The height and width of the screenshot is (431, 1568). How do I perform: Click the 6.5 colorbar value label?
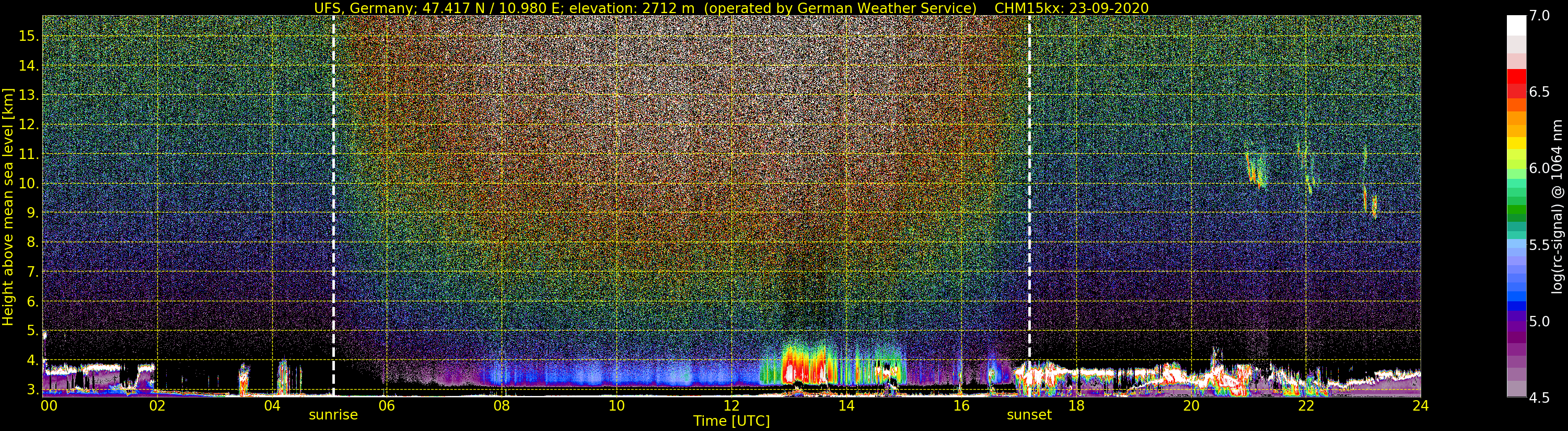[x=1539, y=92]
